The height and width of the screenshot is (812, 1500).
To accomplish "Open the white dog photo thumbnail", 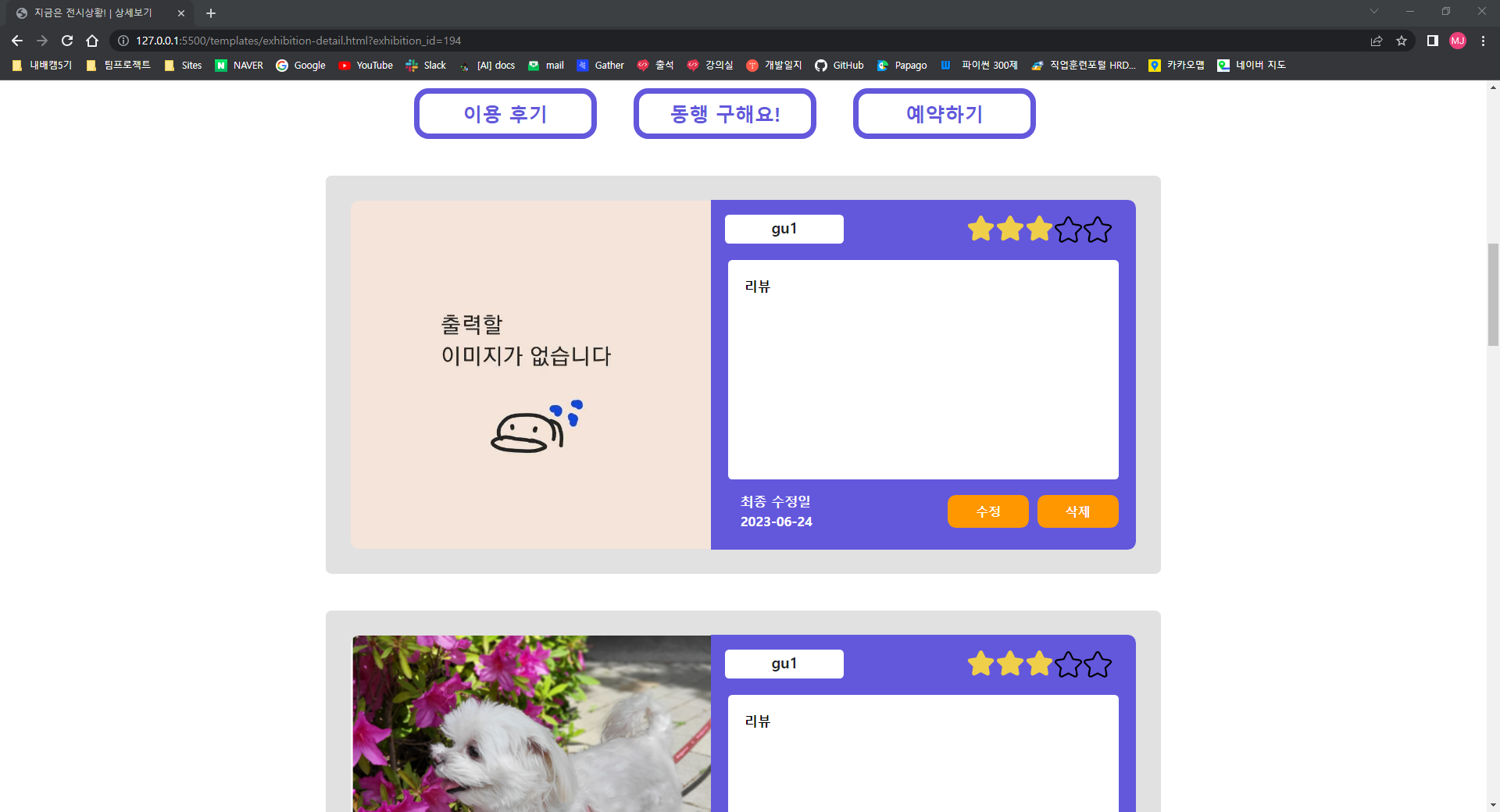I will click(531, 724).
